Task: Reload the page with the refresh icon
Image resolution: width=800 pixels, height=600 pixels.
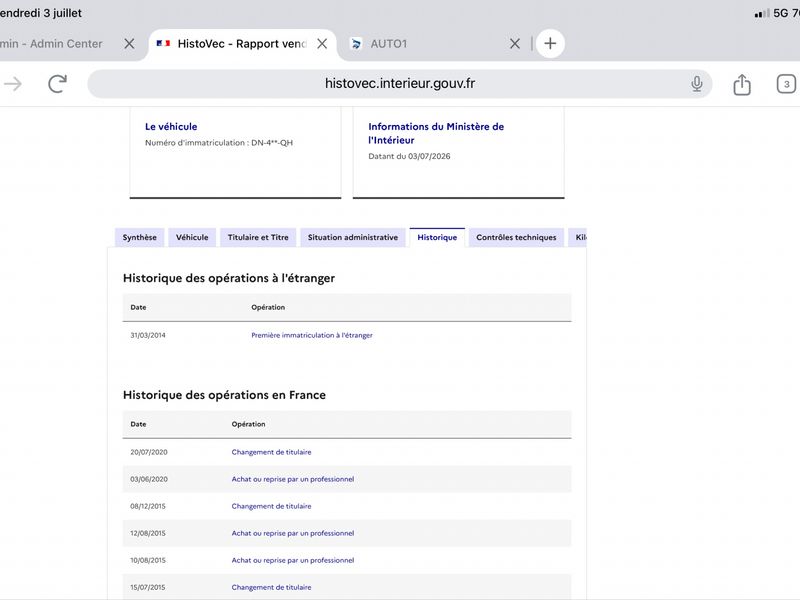Action: coord(58,84)
